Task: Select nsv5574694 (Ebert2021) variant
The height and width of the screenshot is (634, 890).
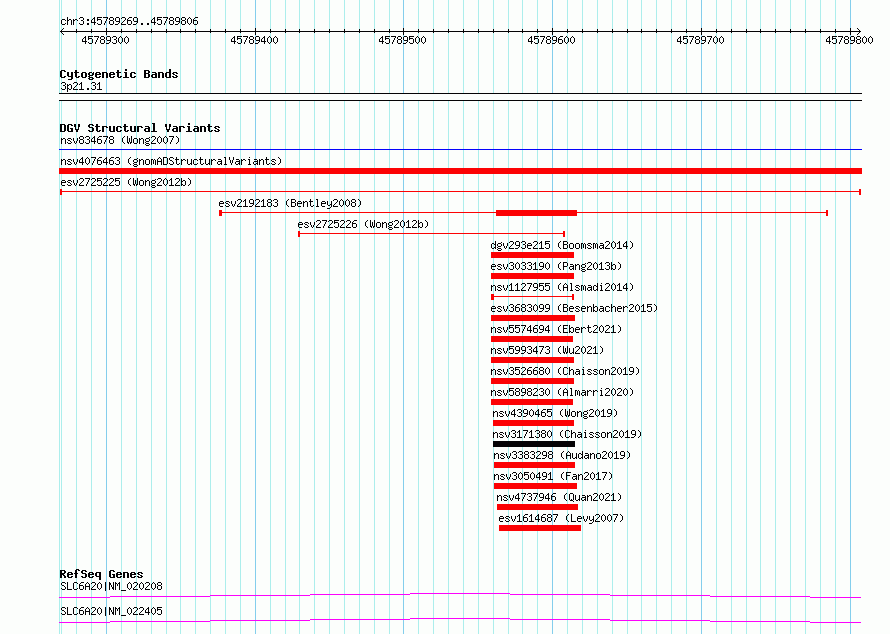Action: (x=556, y=329)
